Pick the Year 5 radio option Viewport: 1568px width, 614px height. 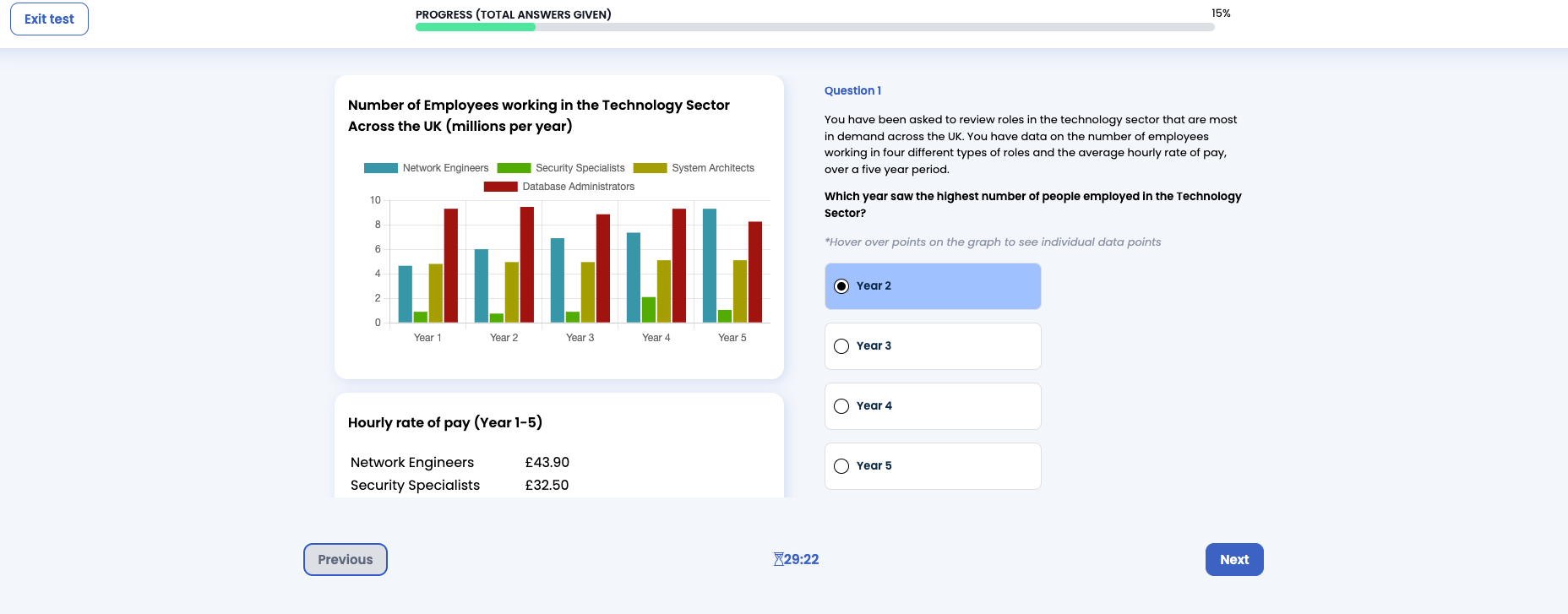(841, 466)
